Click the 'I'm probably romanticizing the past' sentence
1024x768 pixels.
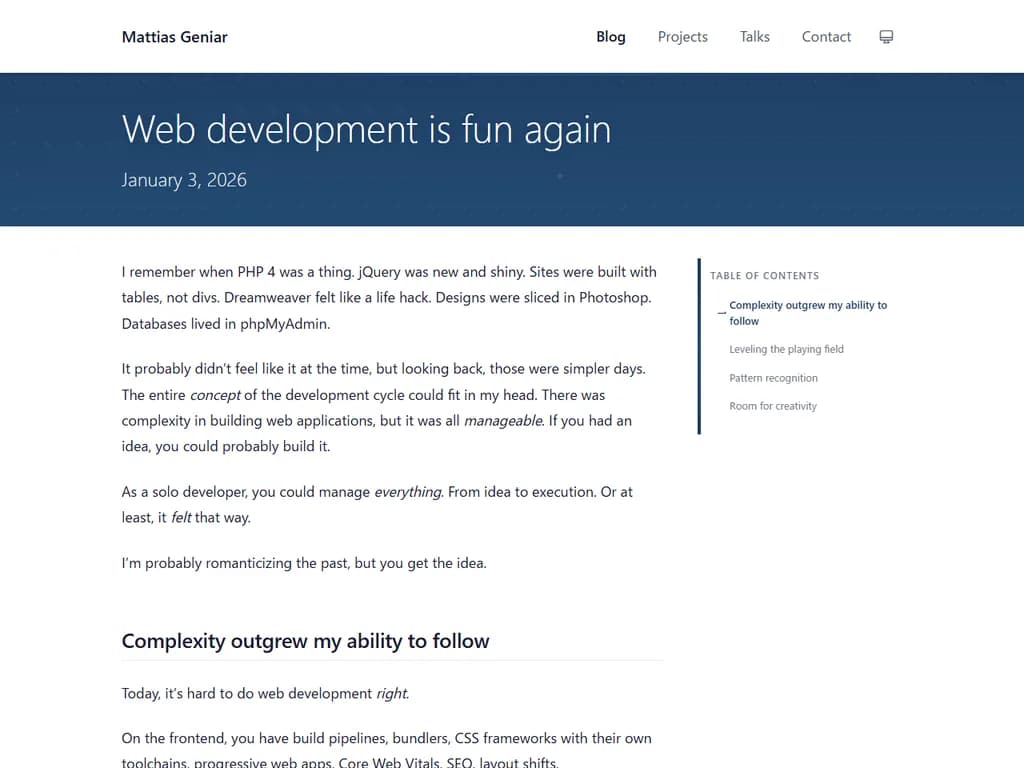[x=303, y=563]
